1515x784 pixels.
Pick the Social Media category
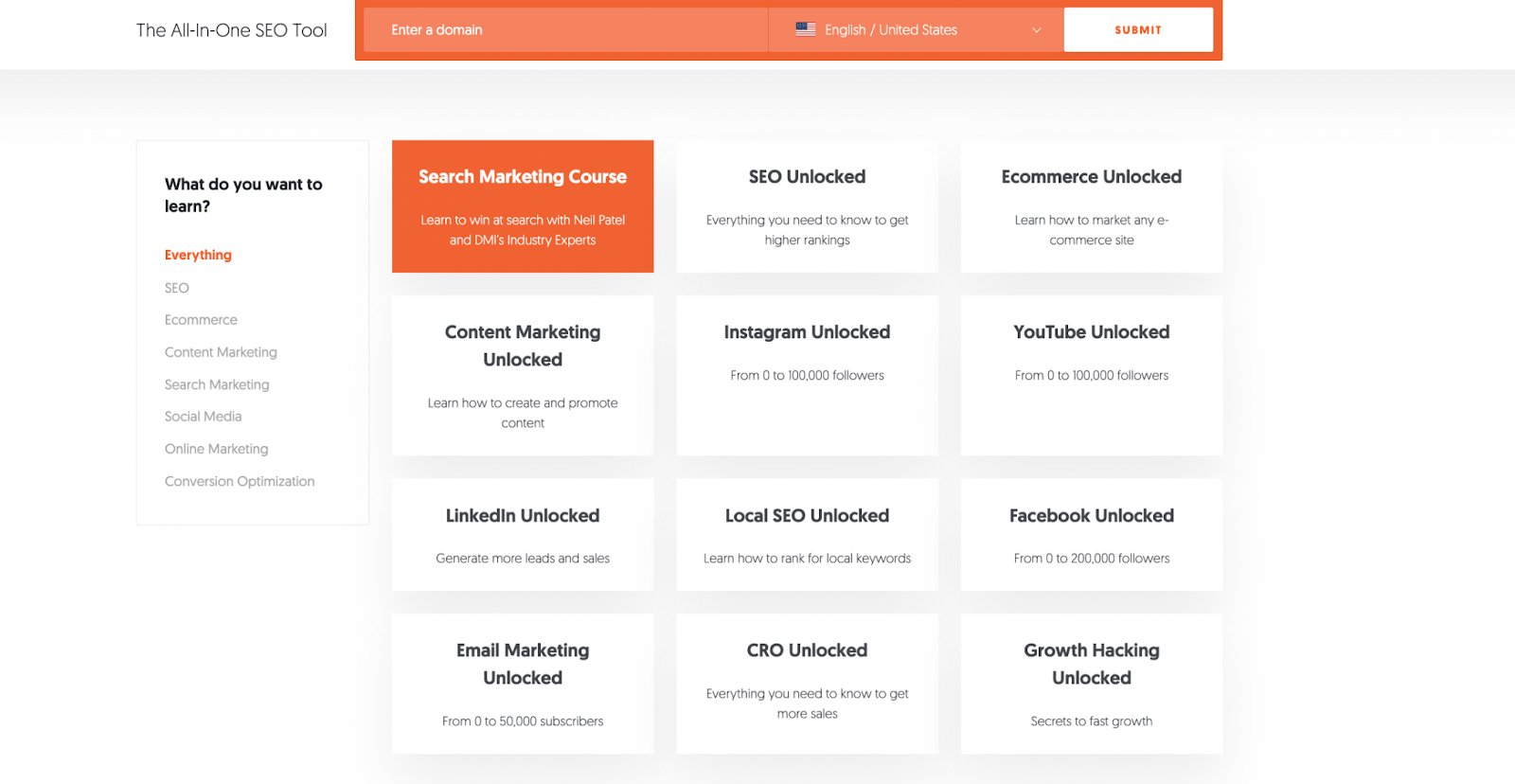(203, 417)
